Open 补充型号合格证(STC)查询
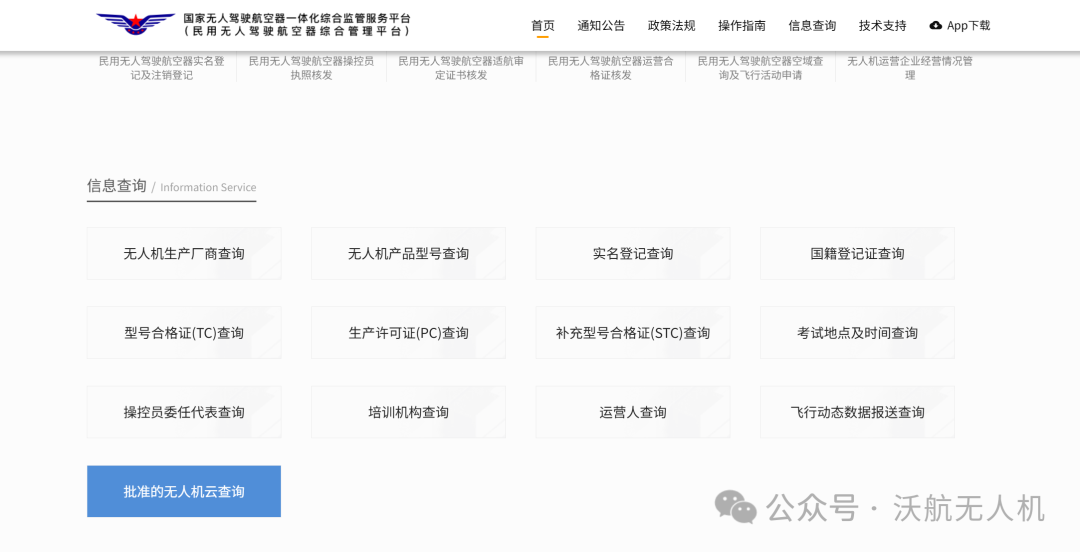This screenshot has height=552, width=1080. tap(633, 333)
